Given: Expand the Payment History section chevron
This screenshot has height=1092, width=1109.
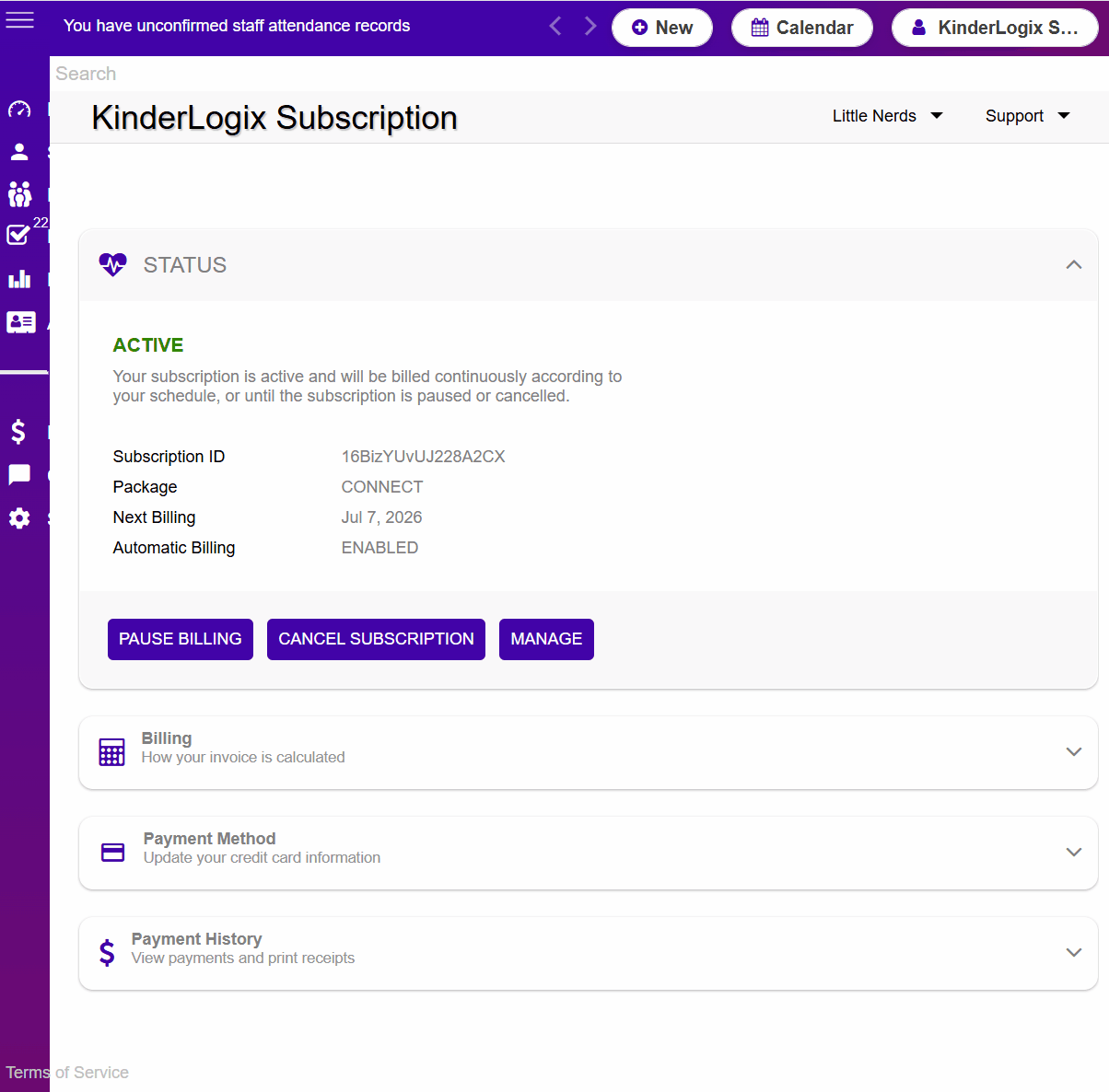Looking at the screenshot, I should point(1074,952).
